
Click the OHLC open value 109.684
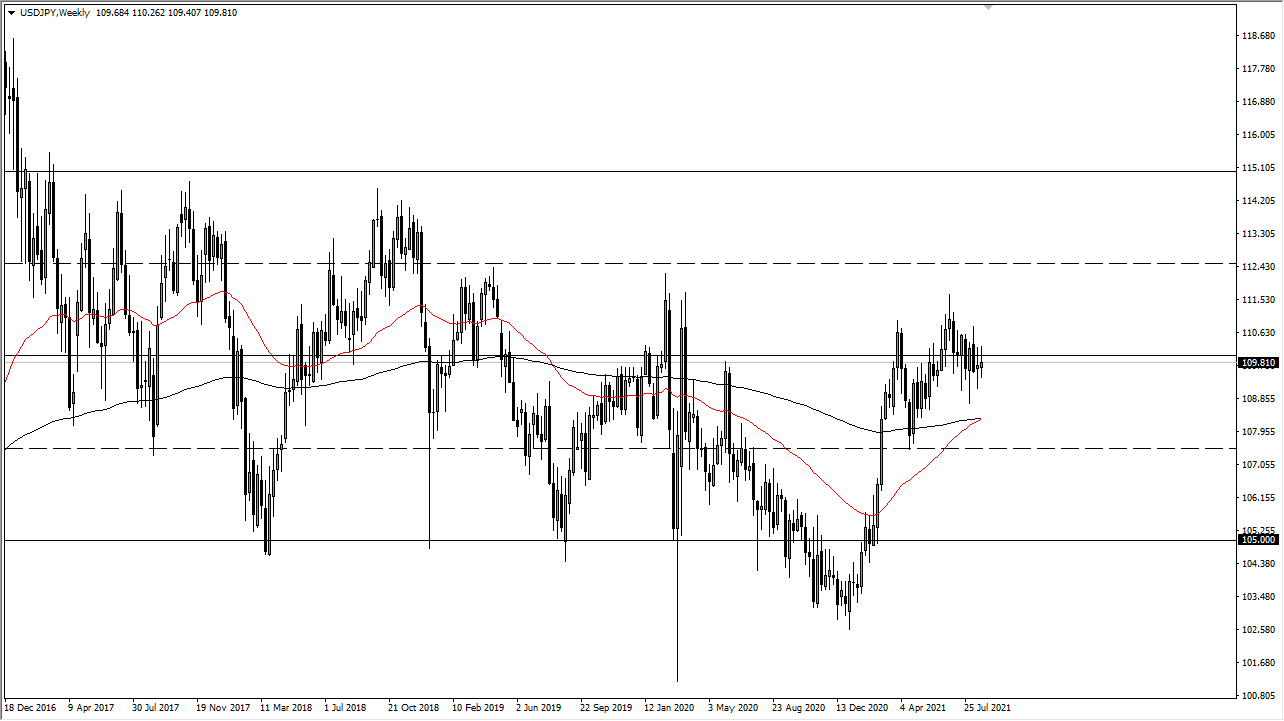(112, 12)
